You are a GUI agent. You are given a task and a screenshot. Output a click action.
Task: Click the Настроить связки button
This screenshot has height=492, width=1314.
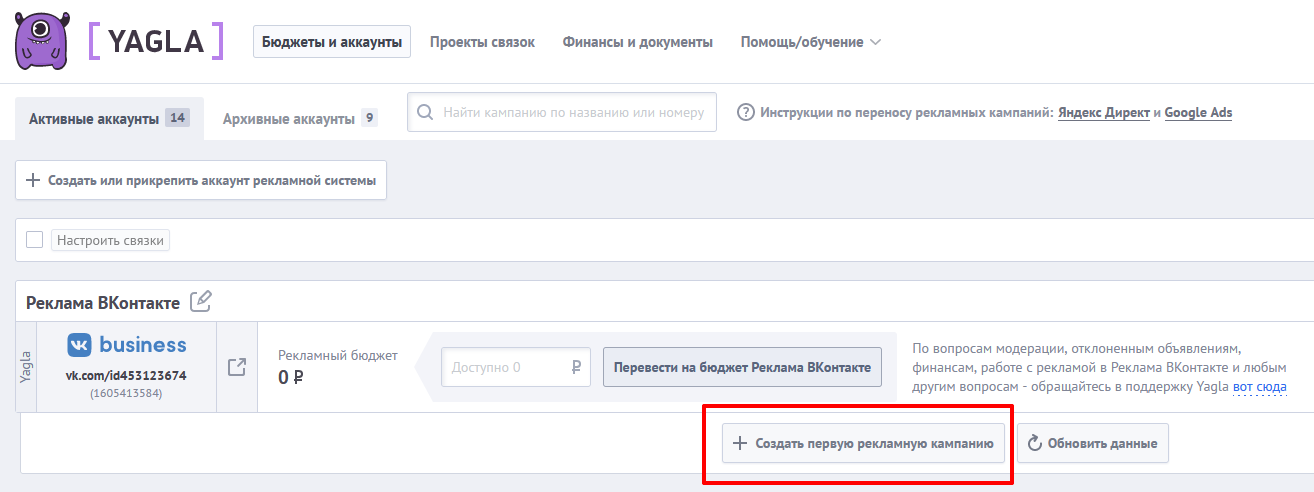coord(110,240)
